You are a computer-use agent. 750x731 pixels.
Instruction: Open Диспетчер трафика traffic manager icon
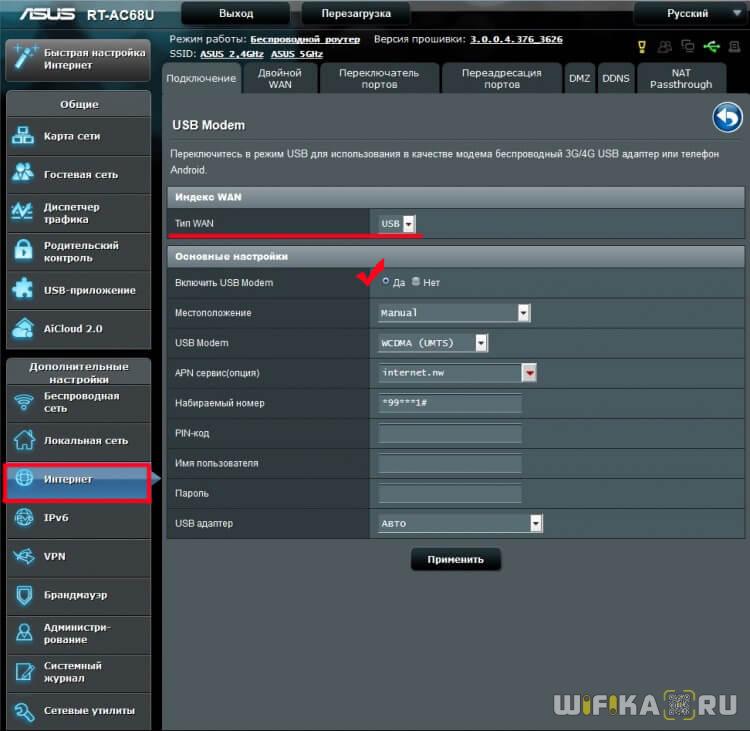pyautogui.click(x=22, y=212)
